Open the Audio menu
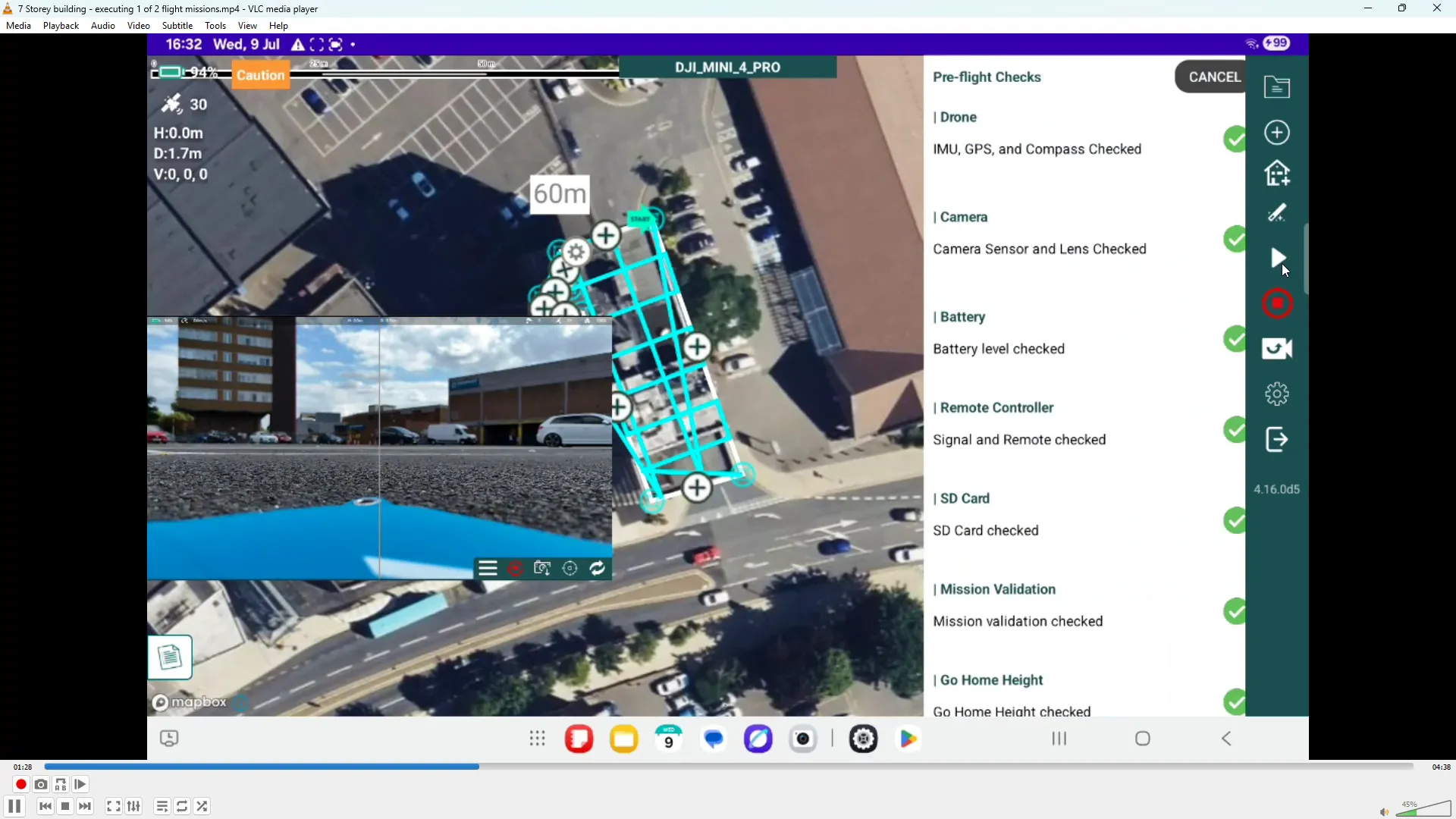The width and height of the screenshot is (1456, 819). (102, 26)
